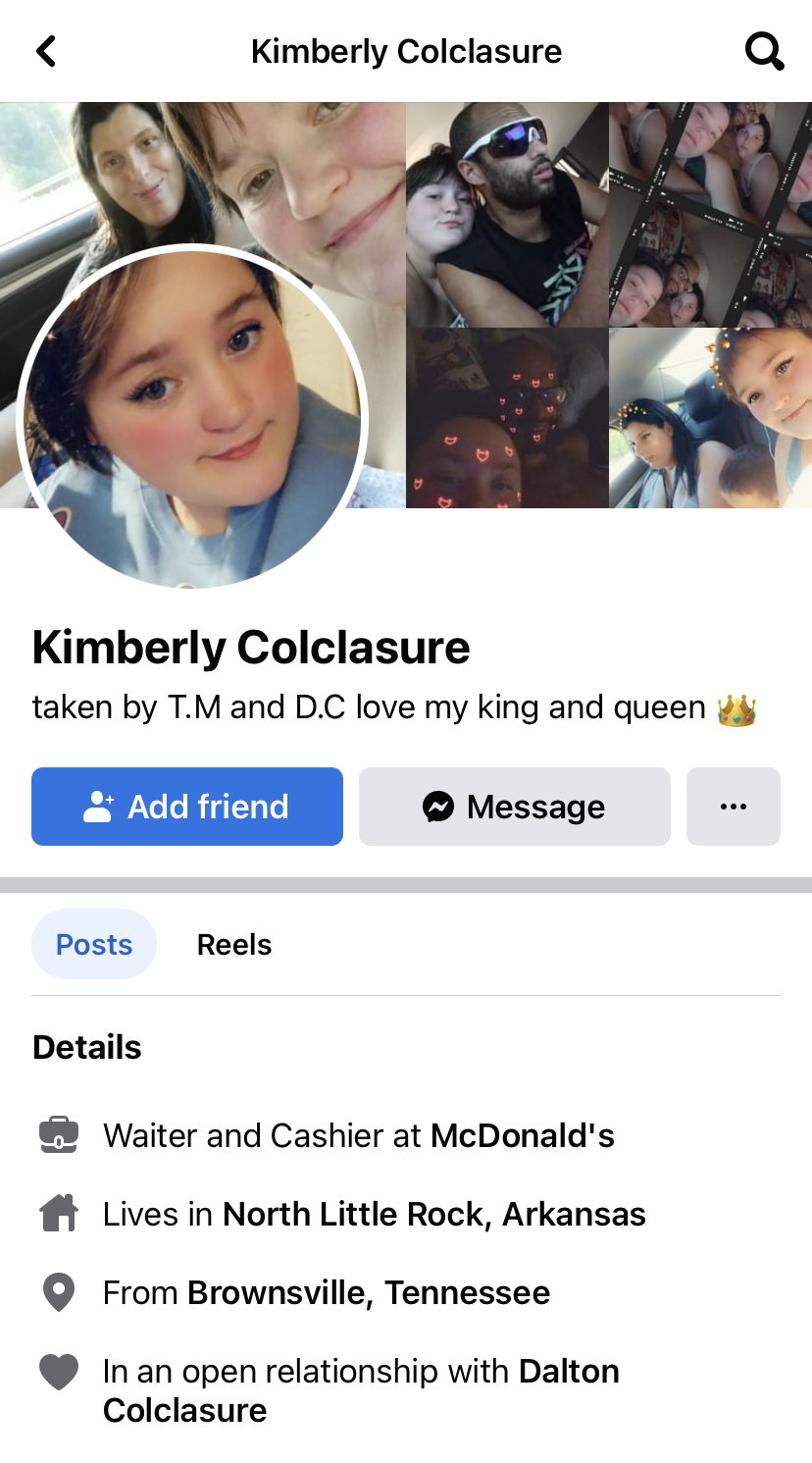Tap the heart relationship icon

click(x=59, y=1371)
